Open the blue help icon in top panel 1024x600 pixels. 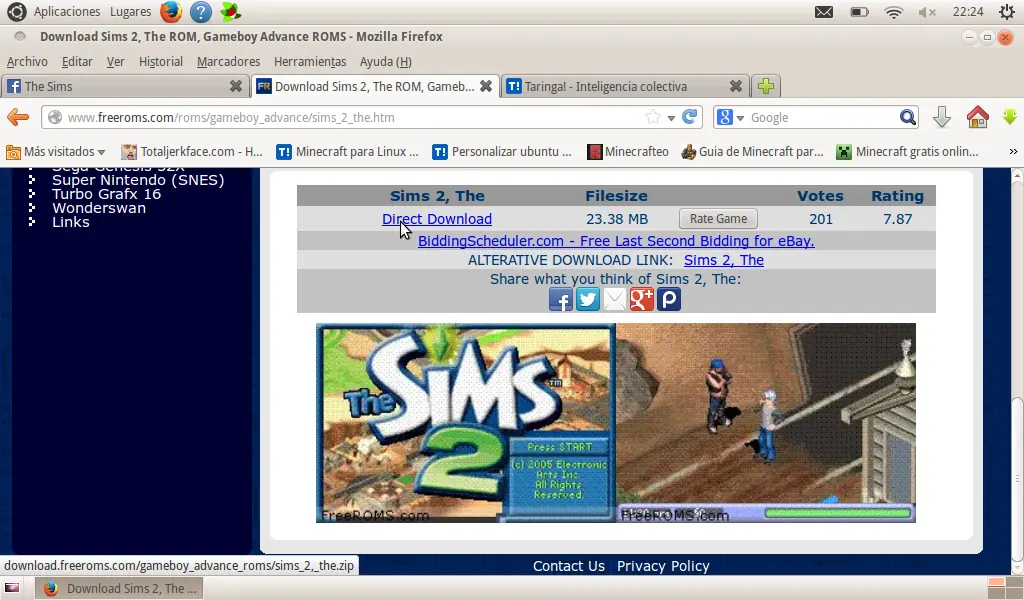[200, 12]
